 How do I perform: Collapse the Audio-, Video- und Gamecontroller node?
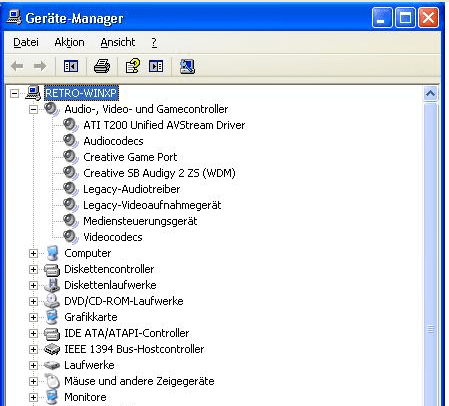[33, 109]
